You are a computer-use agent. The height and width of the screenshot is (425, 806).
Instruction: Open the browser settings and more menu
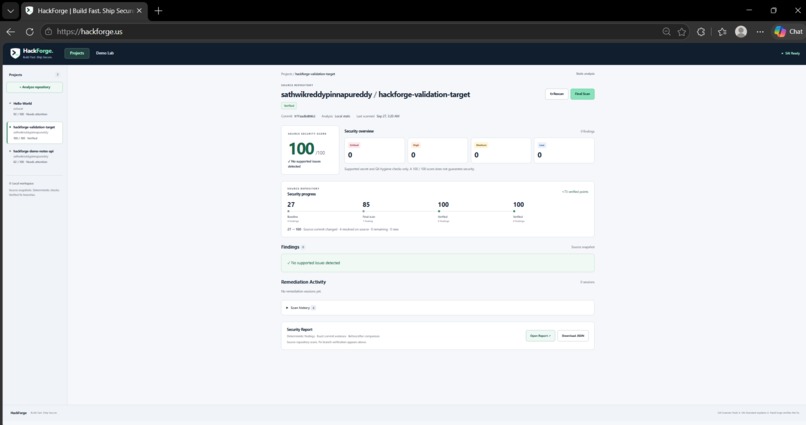[x=760, y=31]
